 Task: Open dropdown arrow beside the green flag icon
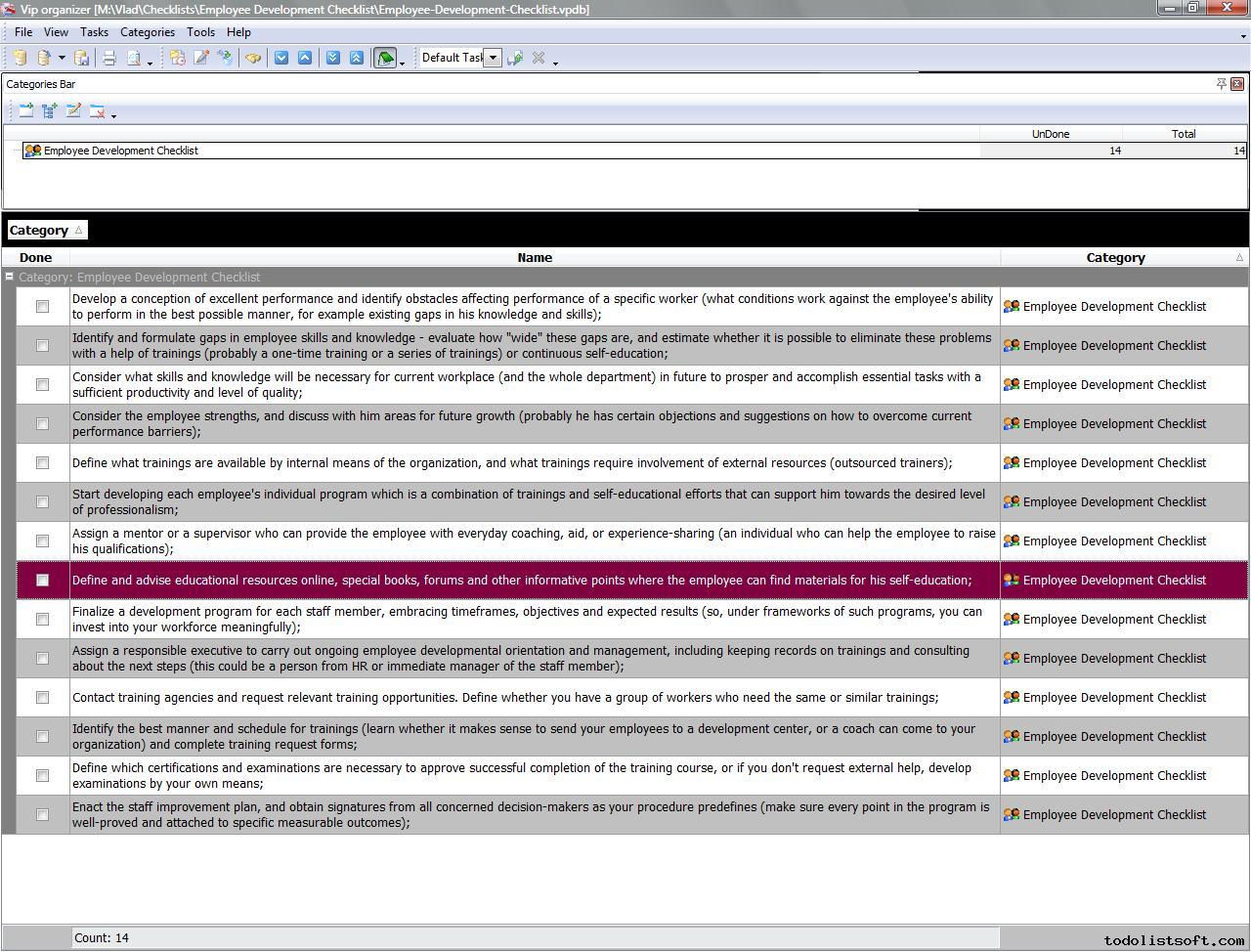click(x=403, y=61)
